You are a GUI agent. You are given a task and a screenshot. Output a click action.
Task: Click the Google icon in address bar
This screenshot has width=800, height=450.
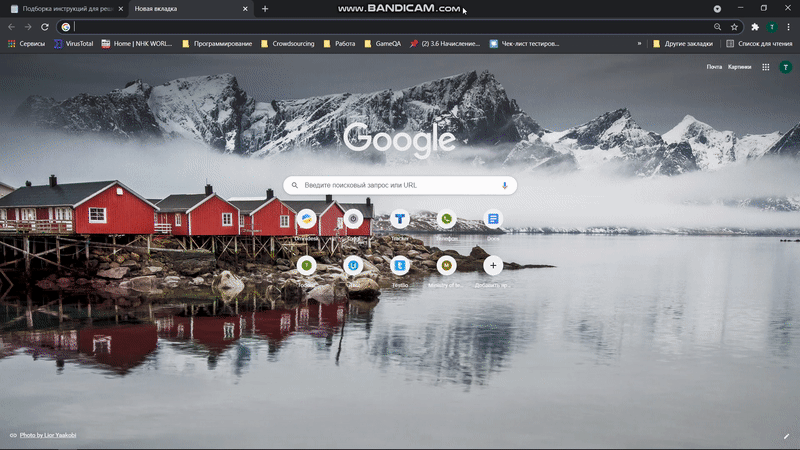(x=66, y=27)
